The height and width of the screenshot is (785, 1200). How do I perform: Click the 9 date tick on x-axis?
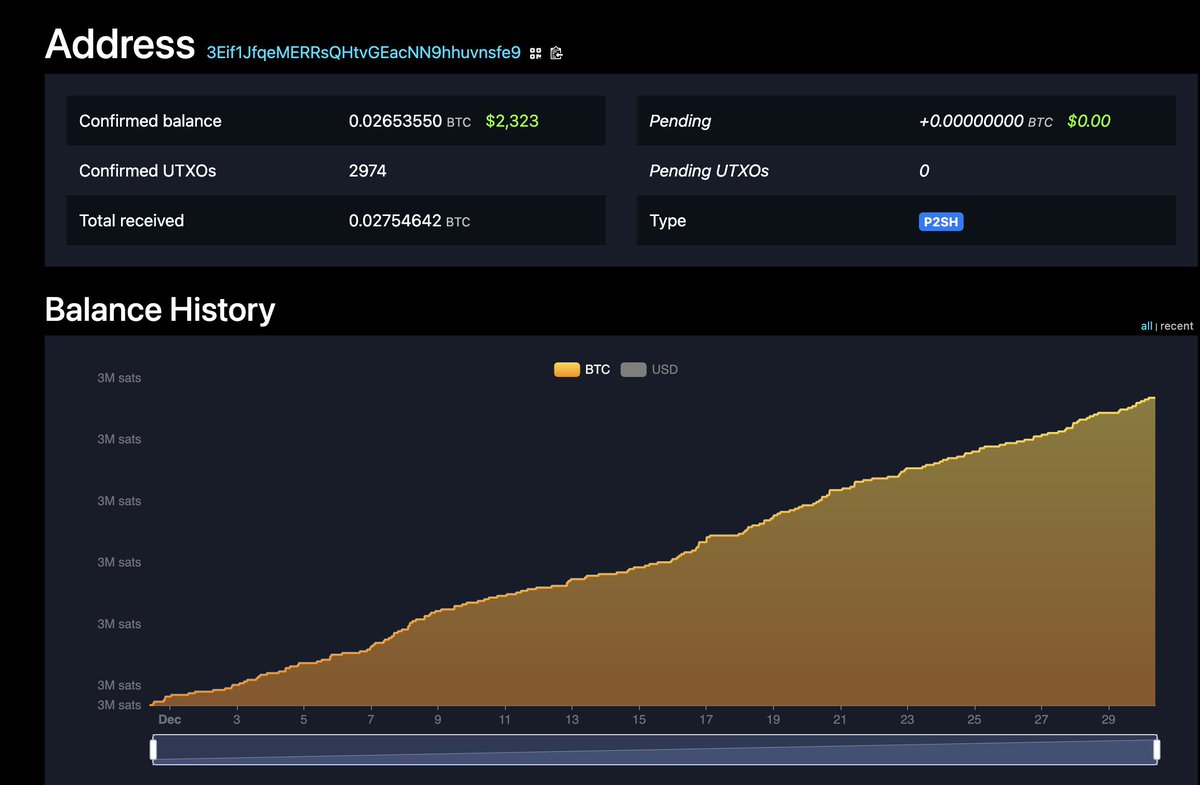coord(438,720)
